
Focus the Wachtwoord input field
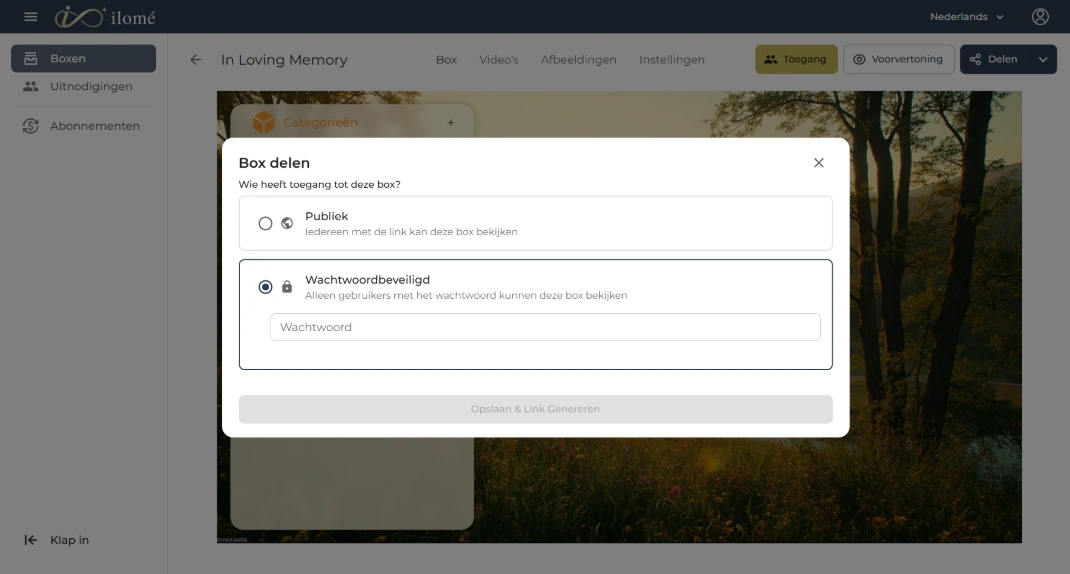545,327
